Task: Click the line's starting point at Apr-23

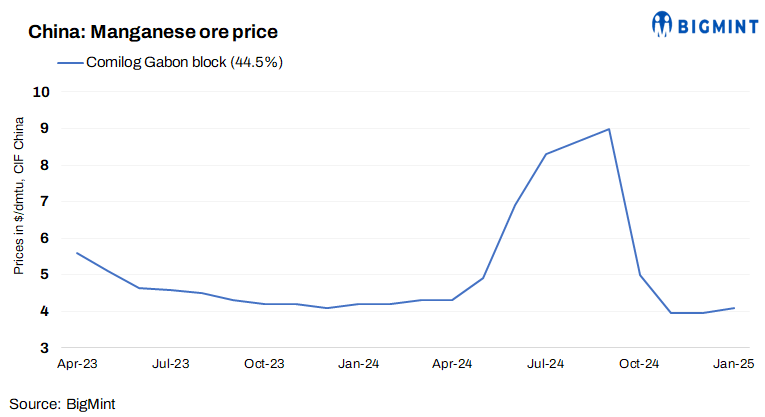Action: (x=77, y=253)
